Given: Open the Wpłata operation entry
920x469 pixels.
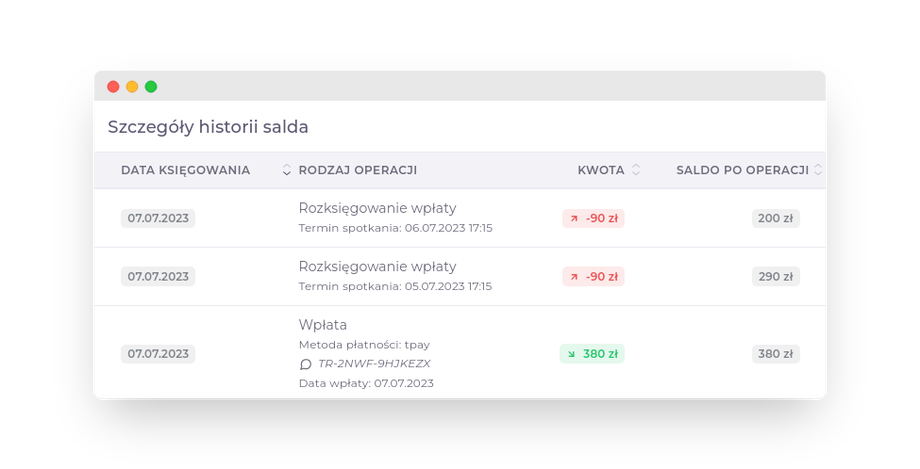Looking at the screenshot, I should point(323,325).
